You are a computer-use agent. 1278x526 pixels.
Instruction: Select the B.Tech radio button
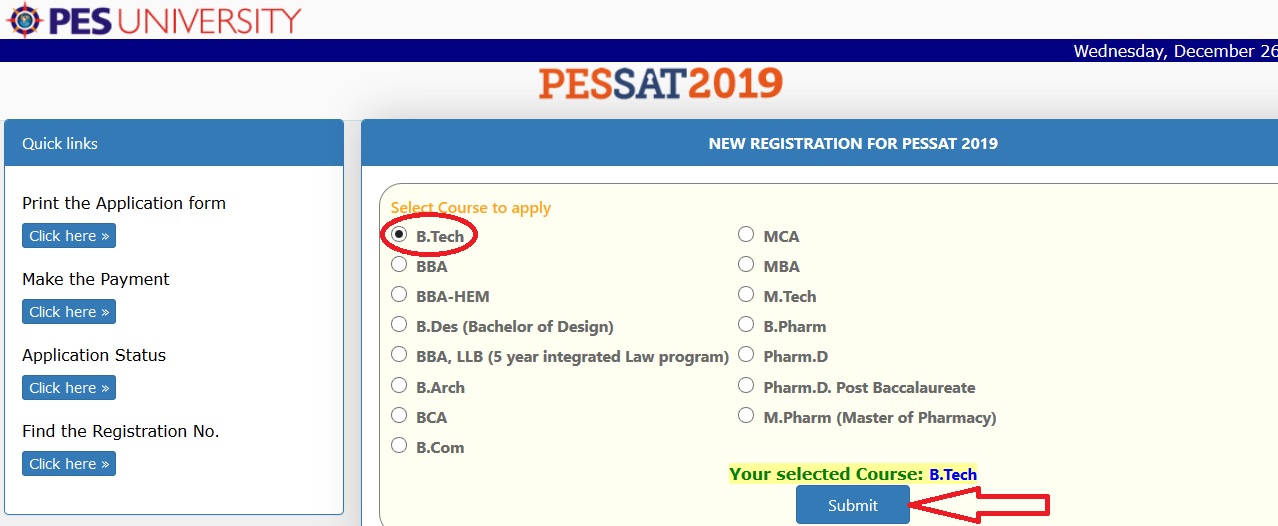coord(399,235)
